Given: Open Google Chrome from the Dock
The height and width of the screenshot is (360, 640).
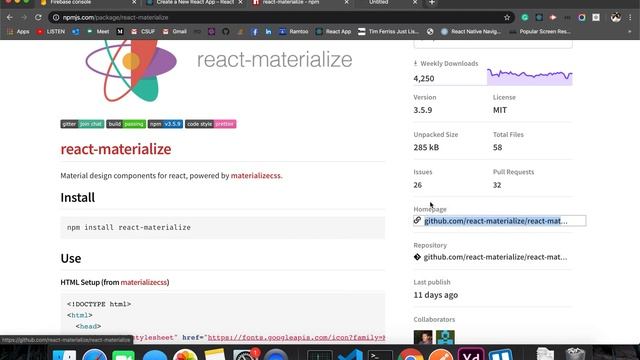Looking at the screenshot, I should click(410, 355).
